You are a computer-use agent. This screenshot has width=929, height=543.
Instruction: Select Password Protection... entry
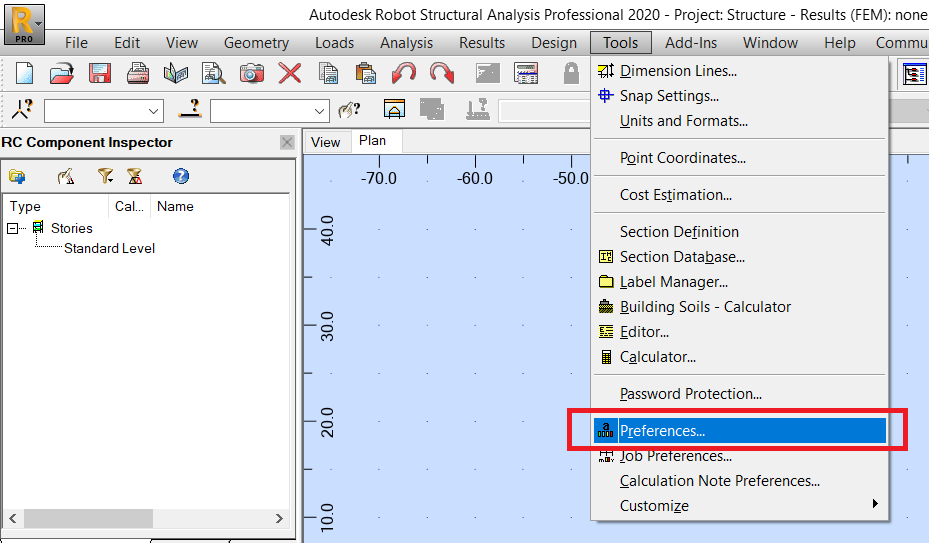(x=740, y=394)
